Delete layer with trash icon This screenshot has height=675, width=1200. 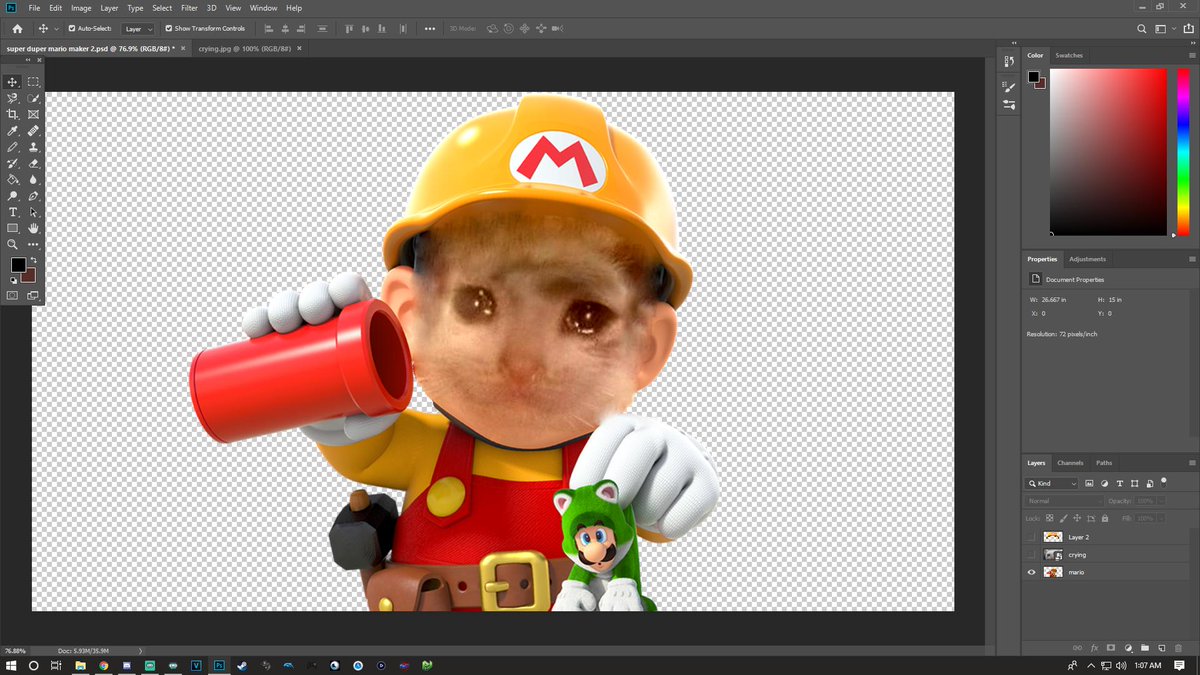click(x=1179, y=648)
